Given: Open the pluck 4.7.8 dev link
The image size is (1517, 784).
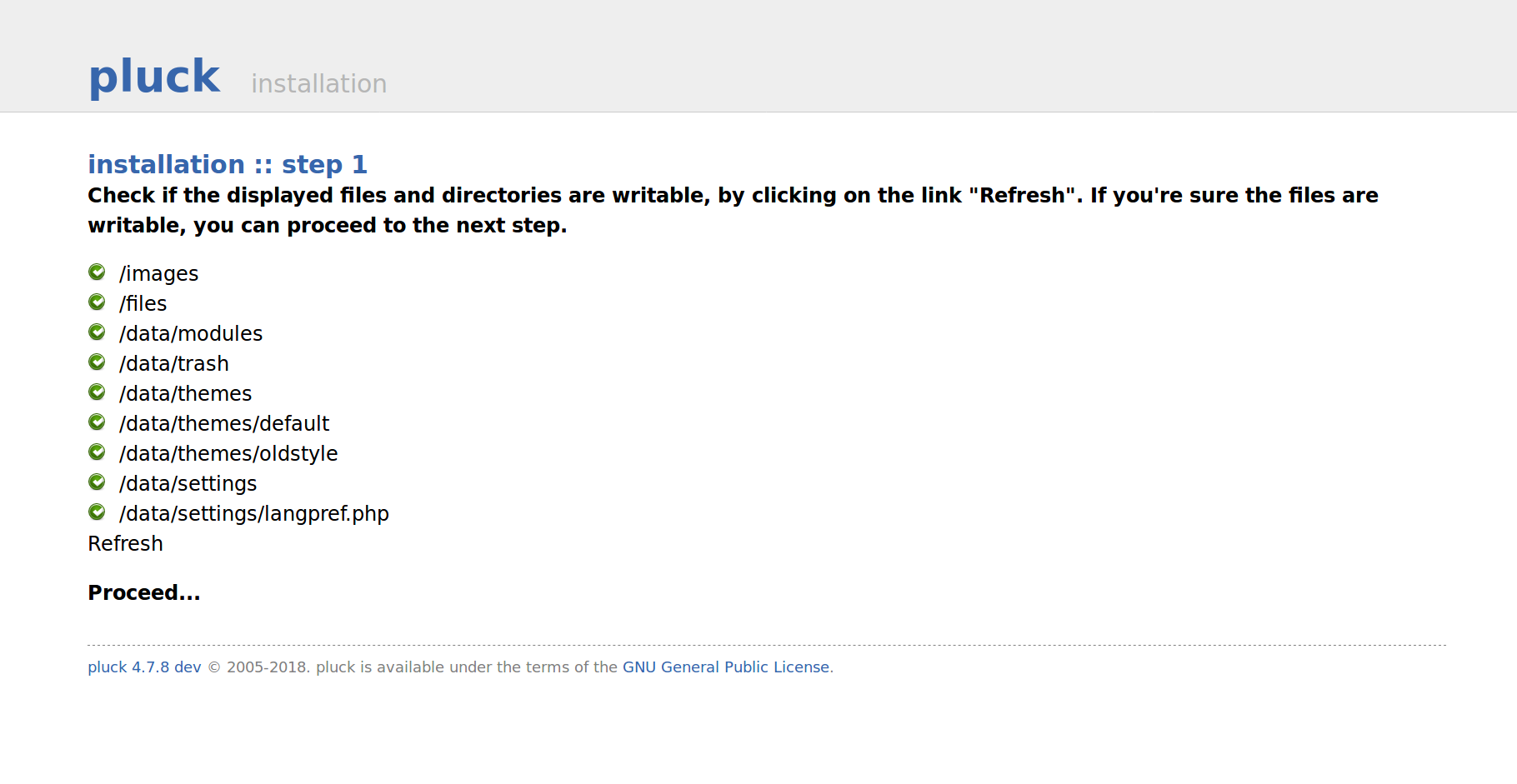Looking at the screenshot, I should point(144,667).
